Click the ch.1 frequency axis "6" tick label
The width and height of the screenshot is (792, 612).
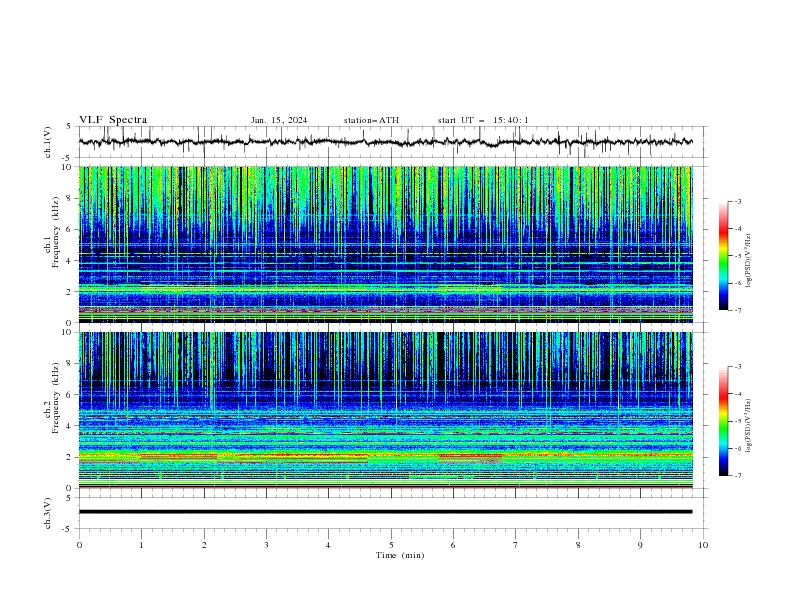click(71, 229)
